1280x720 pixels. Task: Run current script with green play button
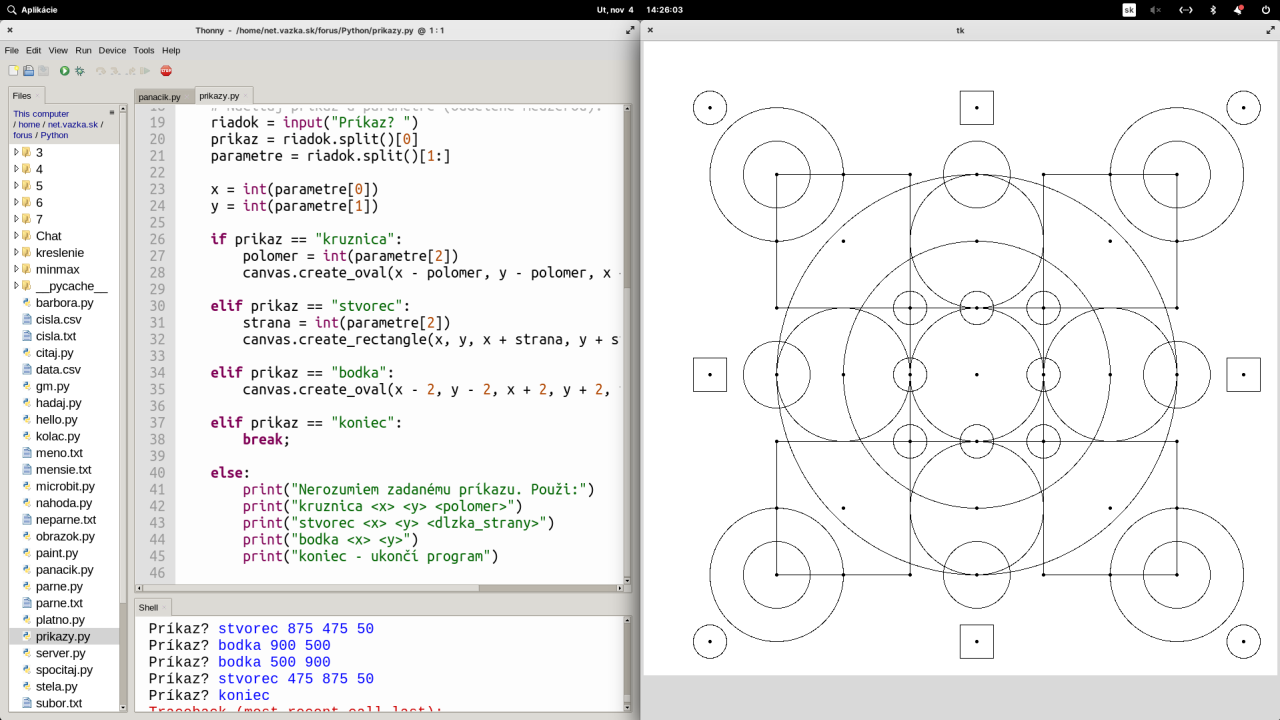pyautogui.click(x=64, y=71)
